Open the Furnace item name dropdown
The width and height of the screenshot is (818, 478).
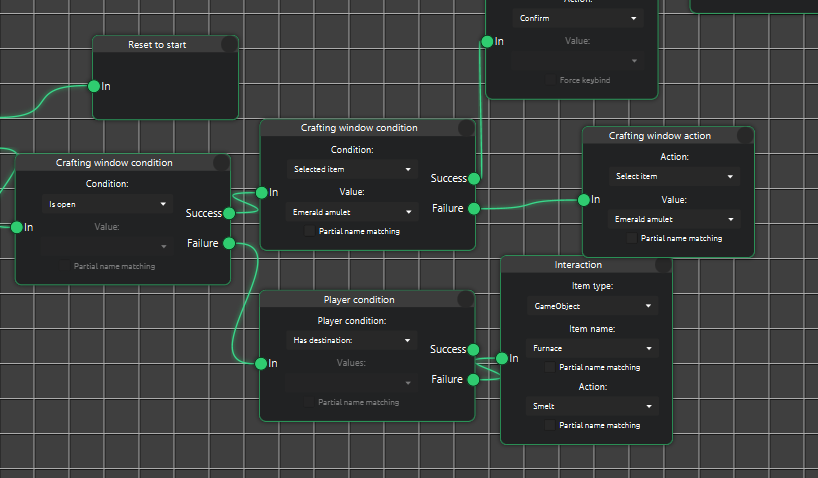592,348
